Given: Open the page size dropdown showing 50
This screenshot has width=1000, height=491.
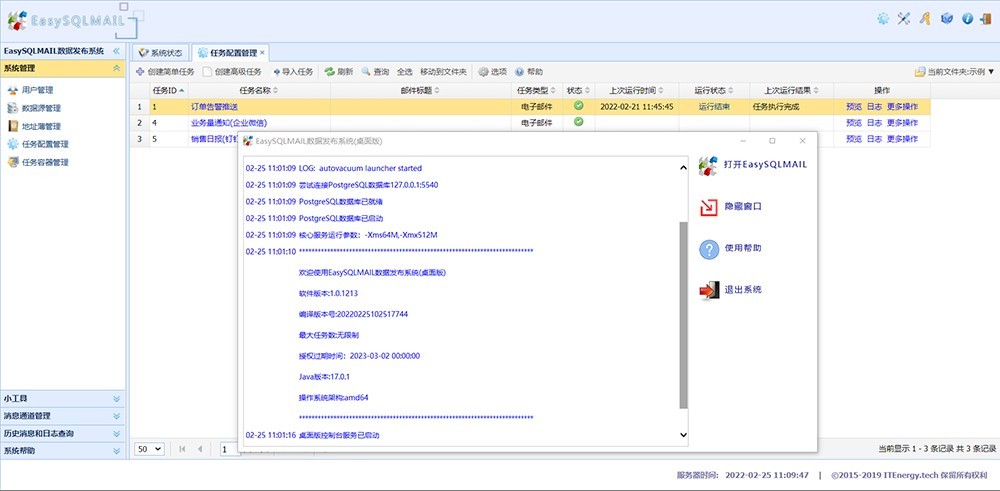Looking at the screenshot, I should tap(149, 449).
